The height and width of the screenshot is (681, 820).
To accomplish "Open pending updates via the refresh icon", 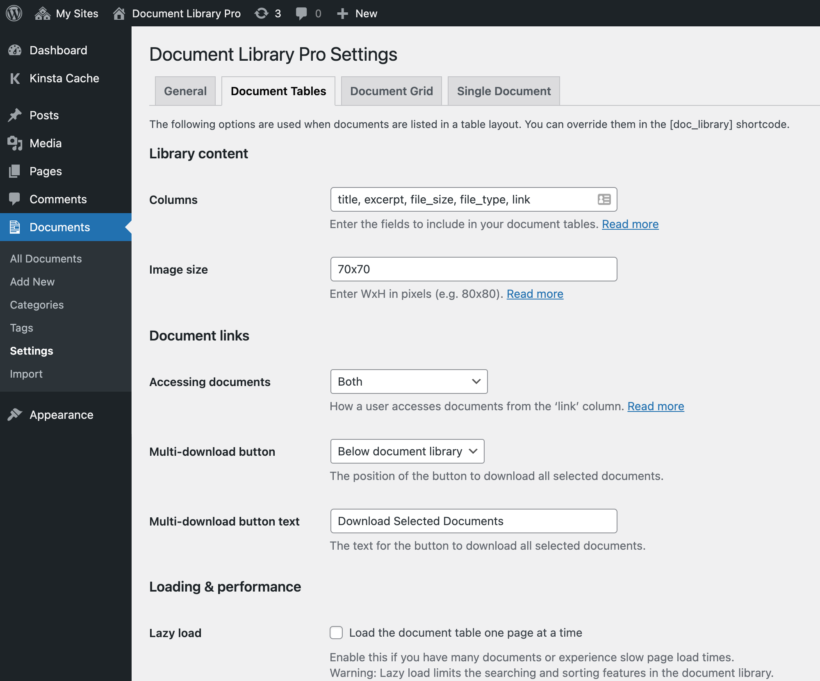I will click(x=258, y=13).
